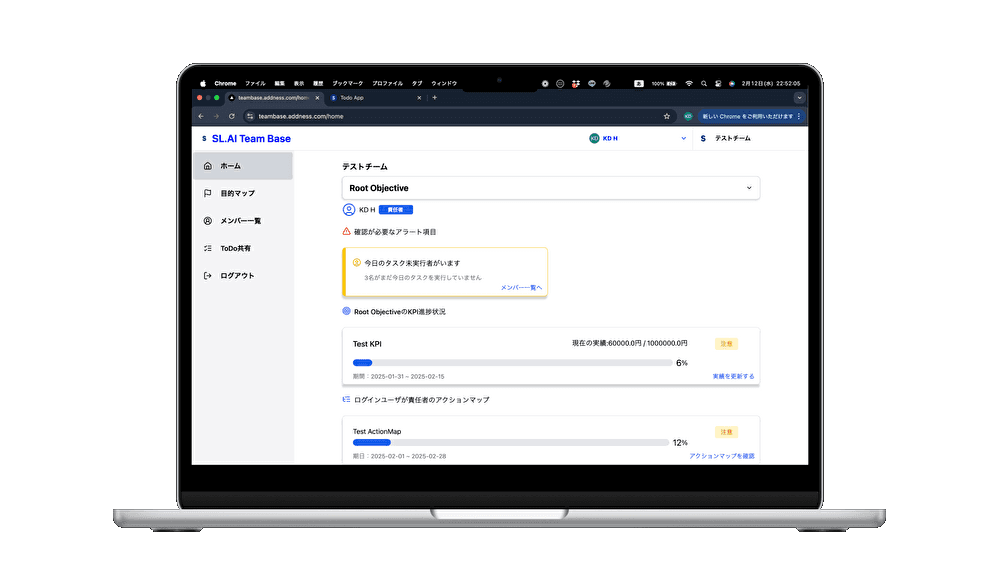
Task: Switch to the Todo App browser tab
Action: [x=376, y=98]
